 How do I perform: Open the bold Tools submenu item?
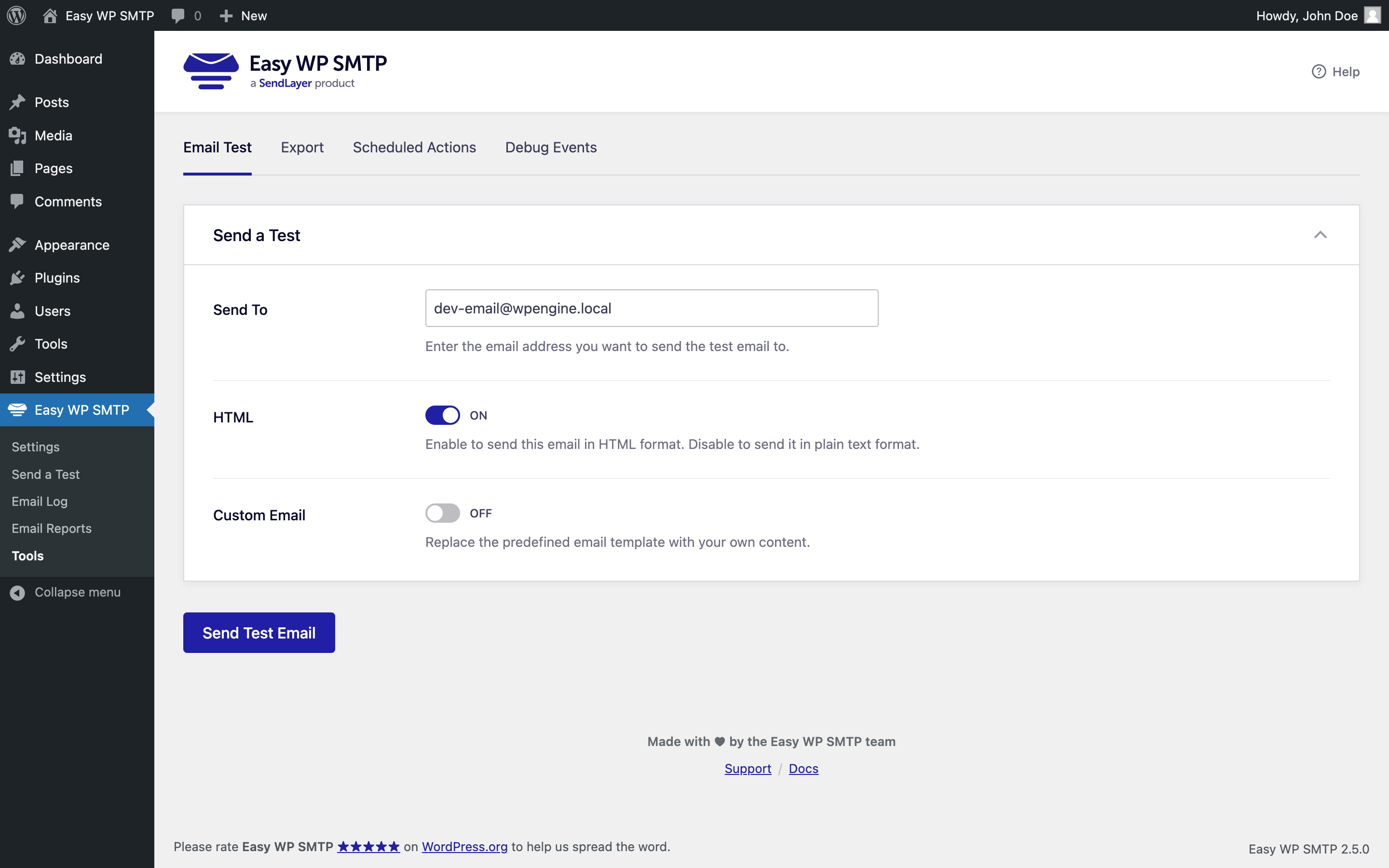27,556
